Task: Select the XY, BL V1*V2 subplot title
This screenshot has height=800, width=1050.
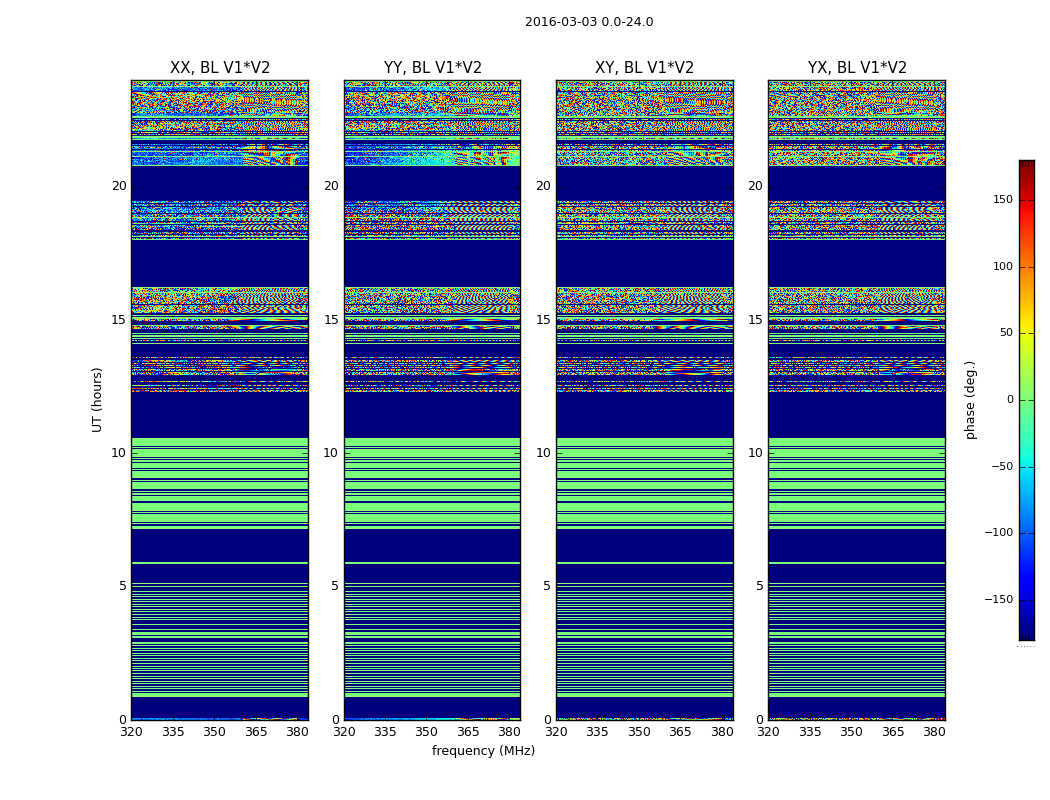Action: click(644, 68)
